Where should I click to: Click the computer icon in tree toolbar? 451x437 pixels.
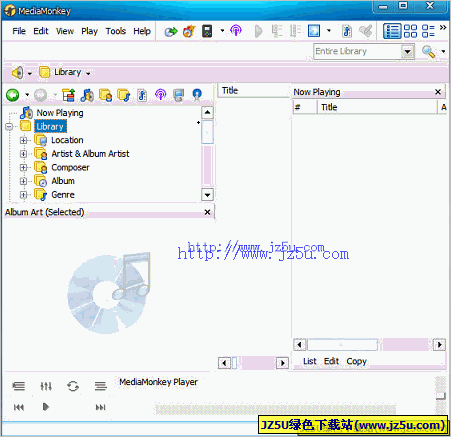click(x=179, y=95)
